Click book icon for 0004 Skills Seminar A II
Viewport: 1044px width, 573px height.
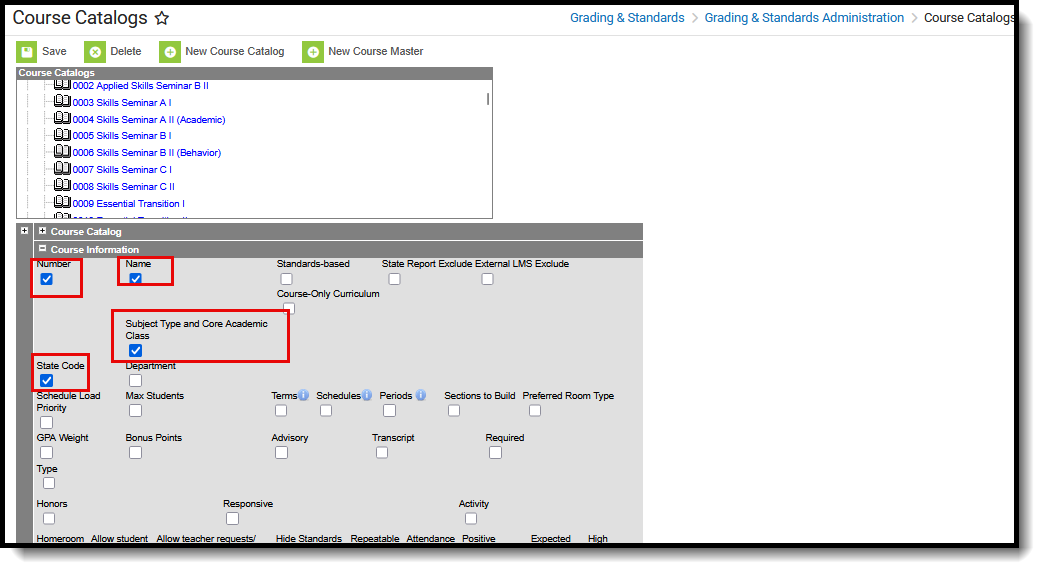(62, 118)
